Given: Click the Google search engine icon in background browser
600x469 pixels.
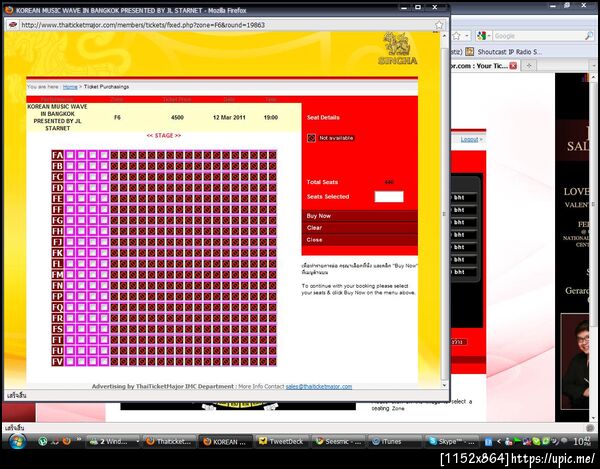Looking at the screenshot, I should click(x=481, y=36).
